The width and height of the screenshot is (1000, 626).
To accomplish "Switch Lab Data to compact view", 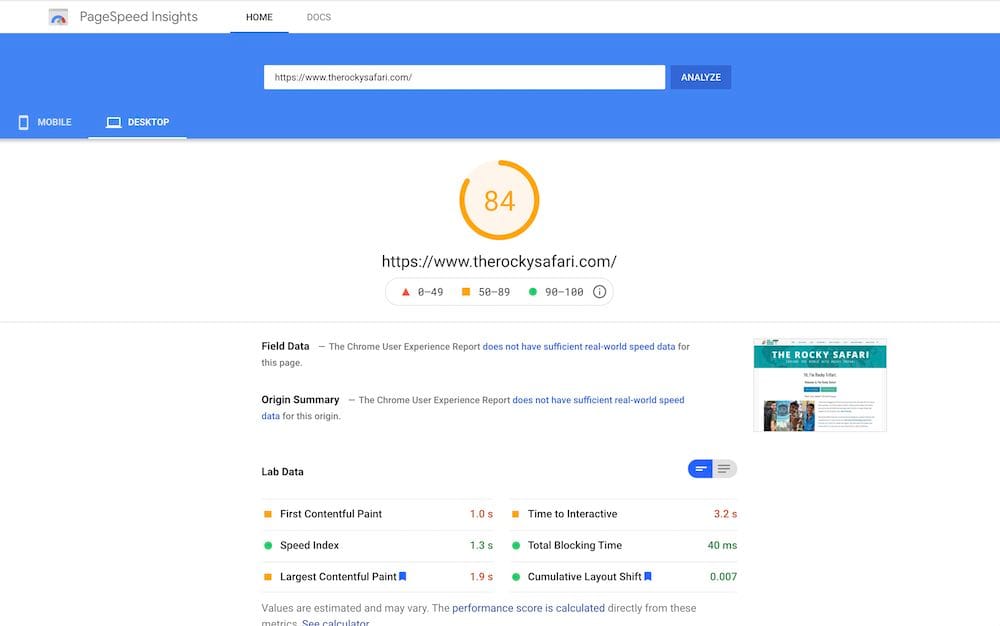I will coord(700,469).
